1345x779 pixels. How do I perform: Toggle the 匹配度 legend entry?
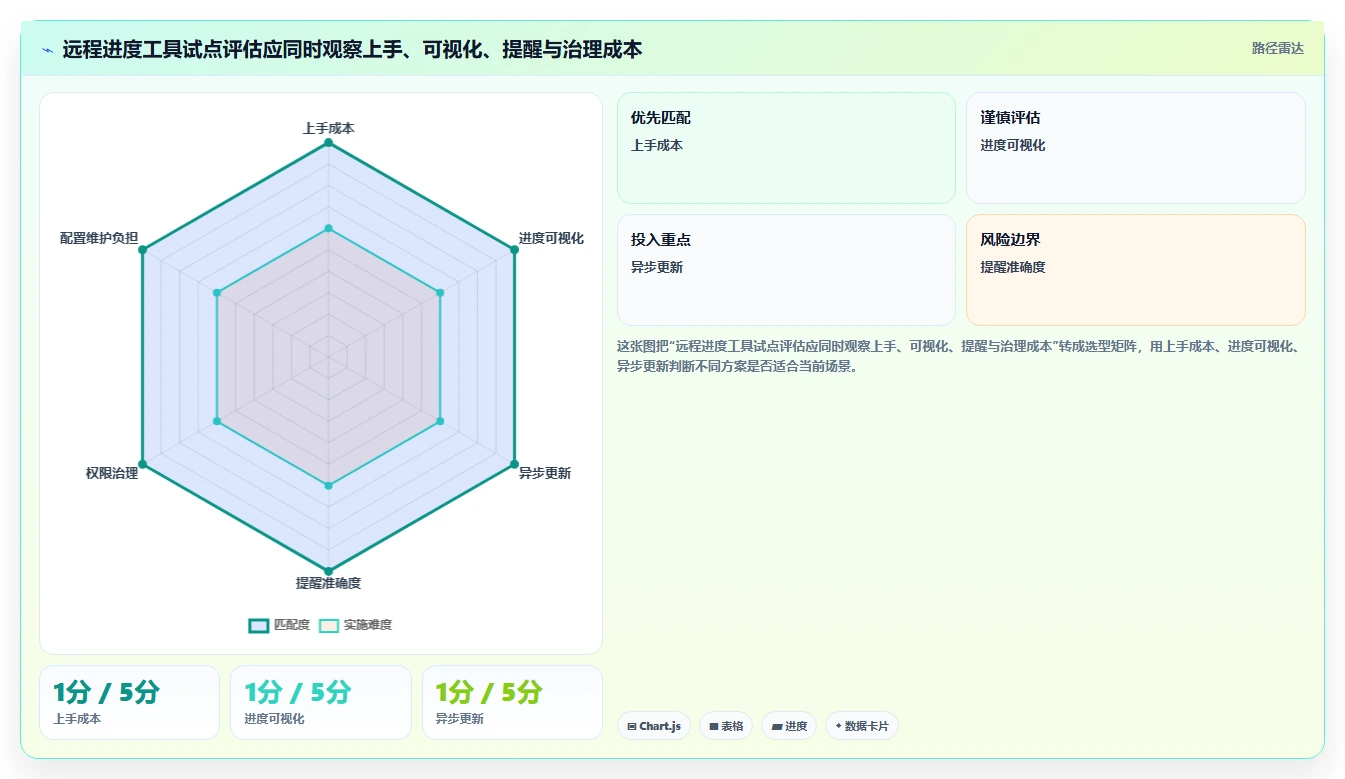pos(279,625)
